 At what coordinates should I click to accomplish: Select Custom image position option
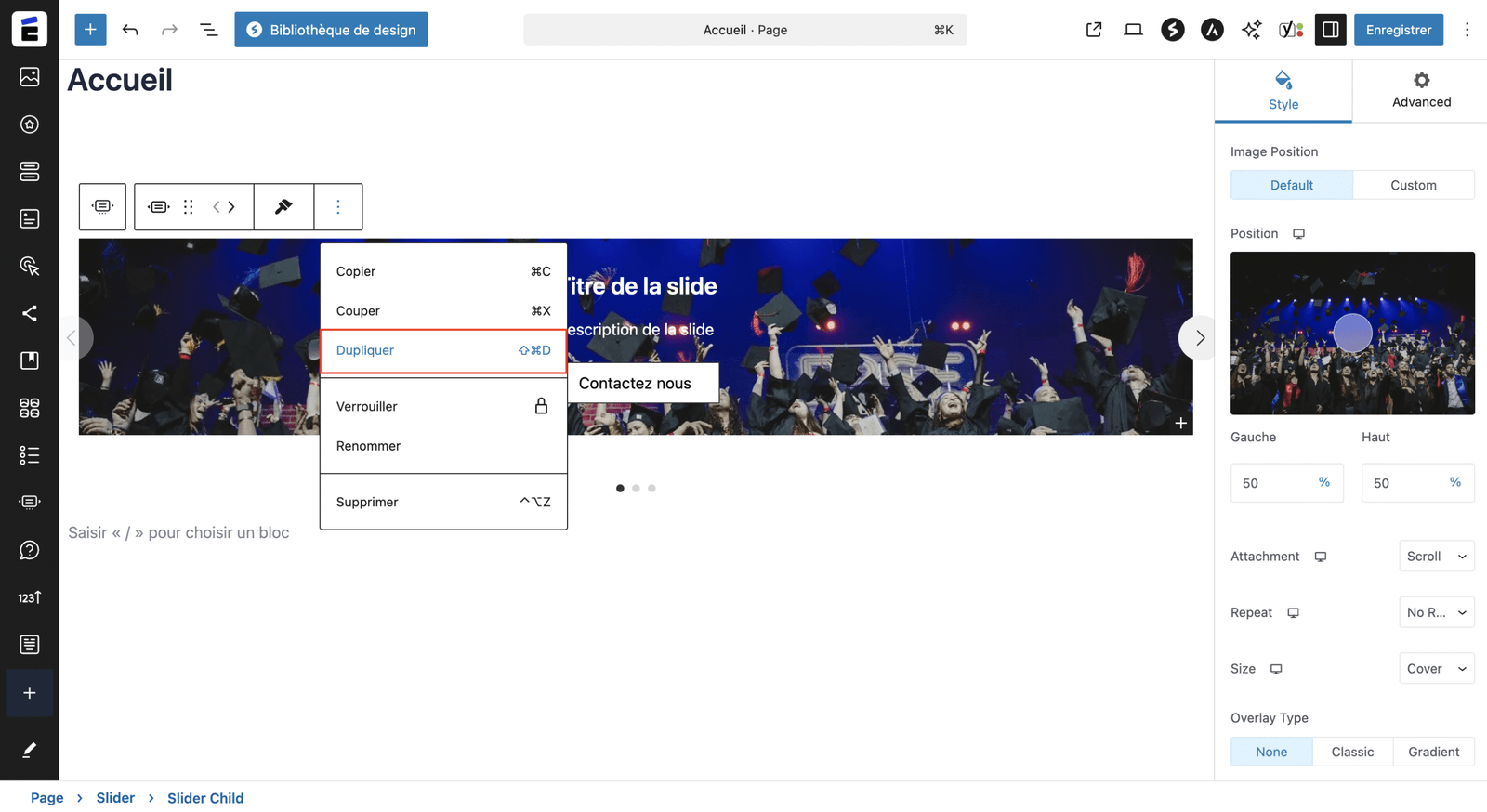point(1413,185)
